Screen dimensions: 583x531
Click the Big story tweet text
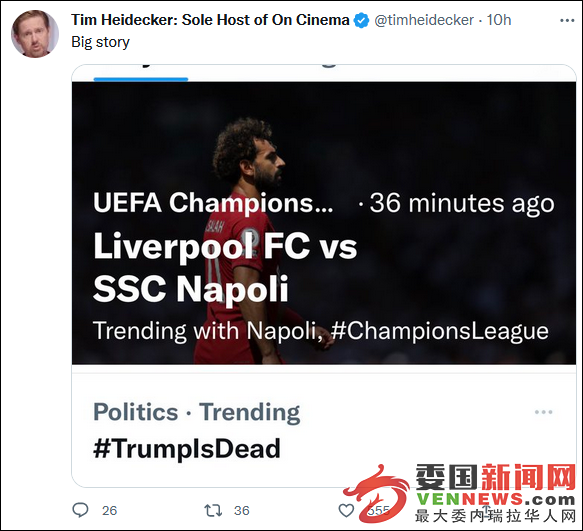(100, 42)
